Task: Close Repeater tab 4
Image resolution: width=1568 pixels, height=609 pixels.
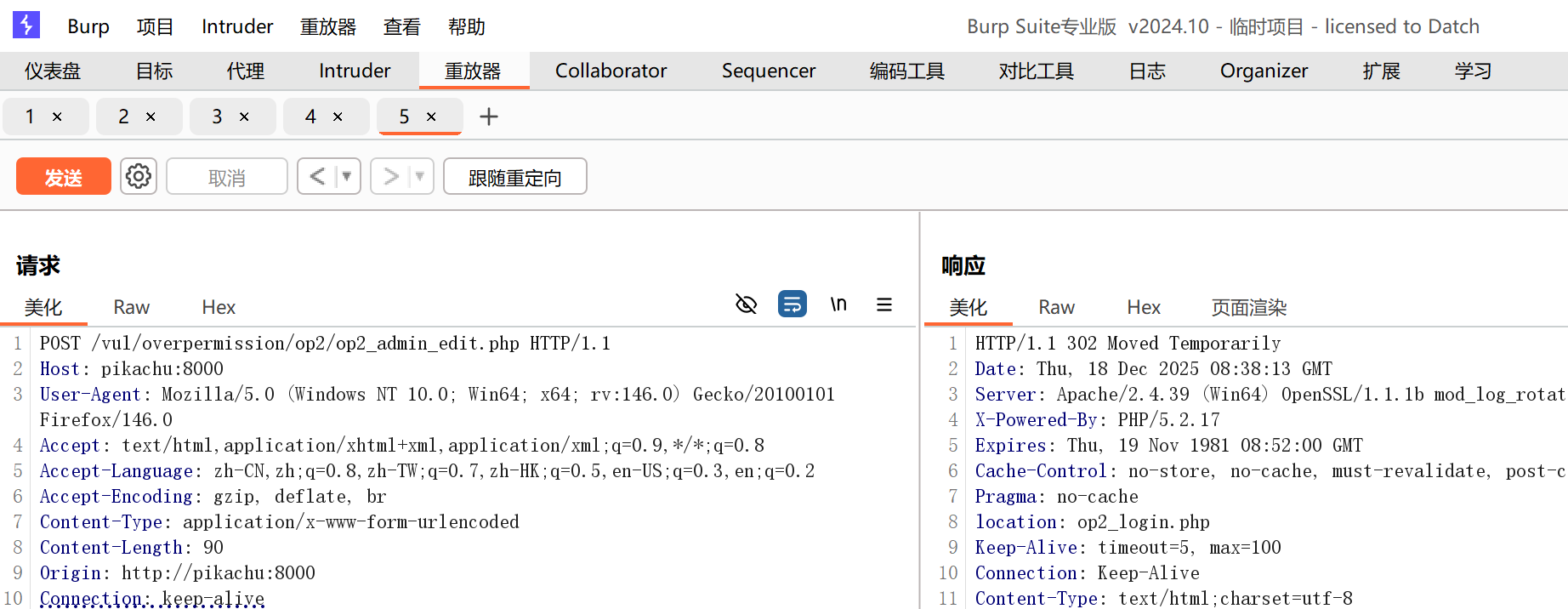Action: [338, 117]
